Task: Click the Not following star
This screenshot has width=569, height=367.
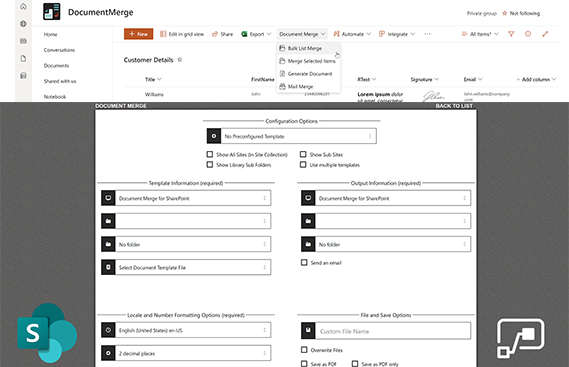Action: coord(504,13)
